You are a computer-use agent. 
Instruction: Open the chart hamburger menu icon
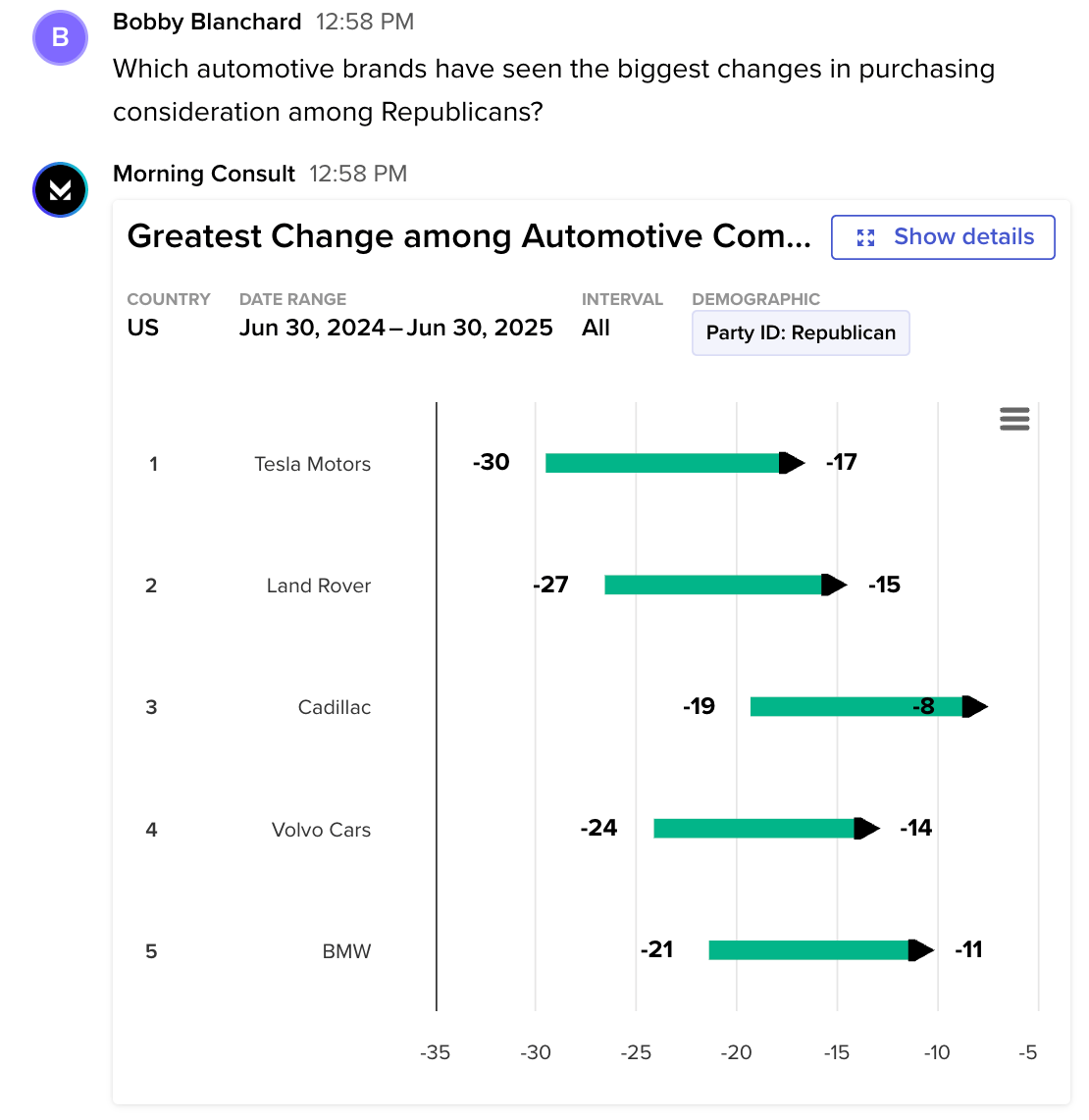pyautogui.click(x=1014, y=420)
